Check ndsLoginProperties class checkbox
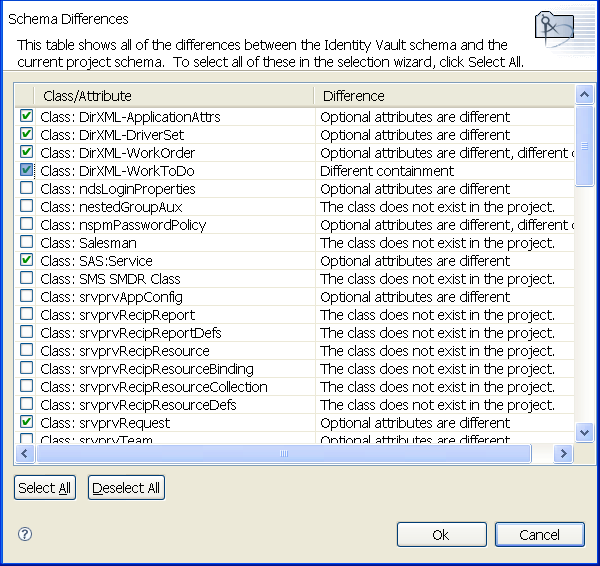The image size is (600, 566). 26,188
